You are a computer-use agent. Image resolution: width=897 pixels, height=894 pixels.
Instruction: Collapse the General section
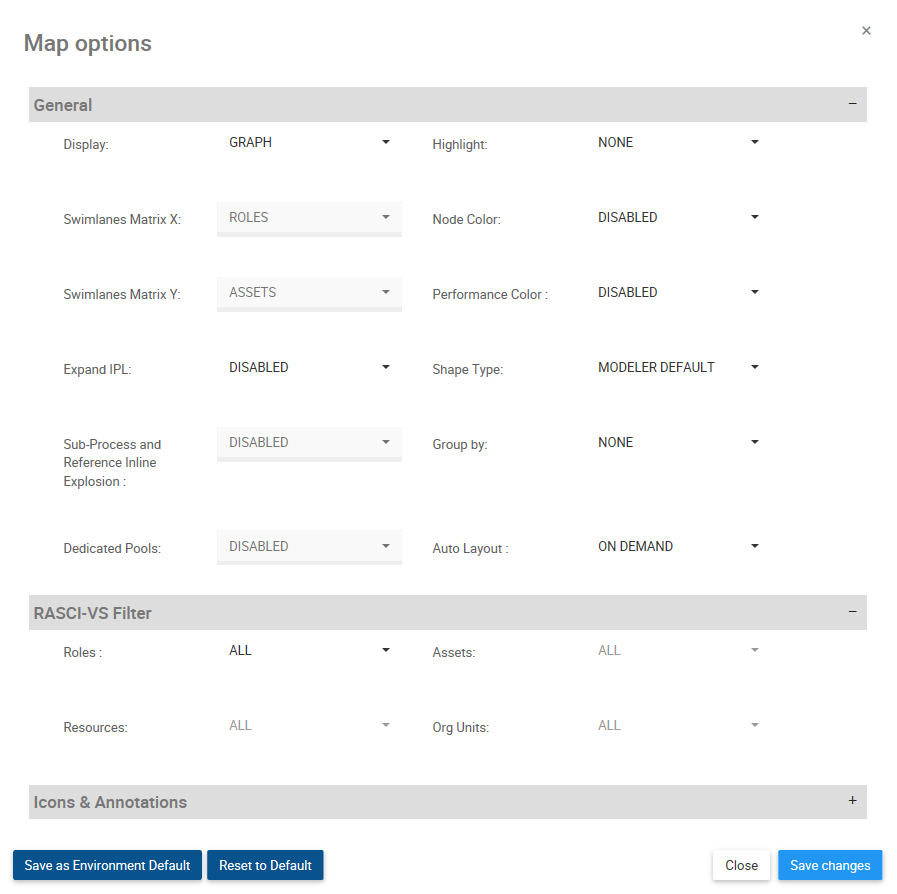[852, 104]
